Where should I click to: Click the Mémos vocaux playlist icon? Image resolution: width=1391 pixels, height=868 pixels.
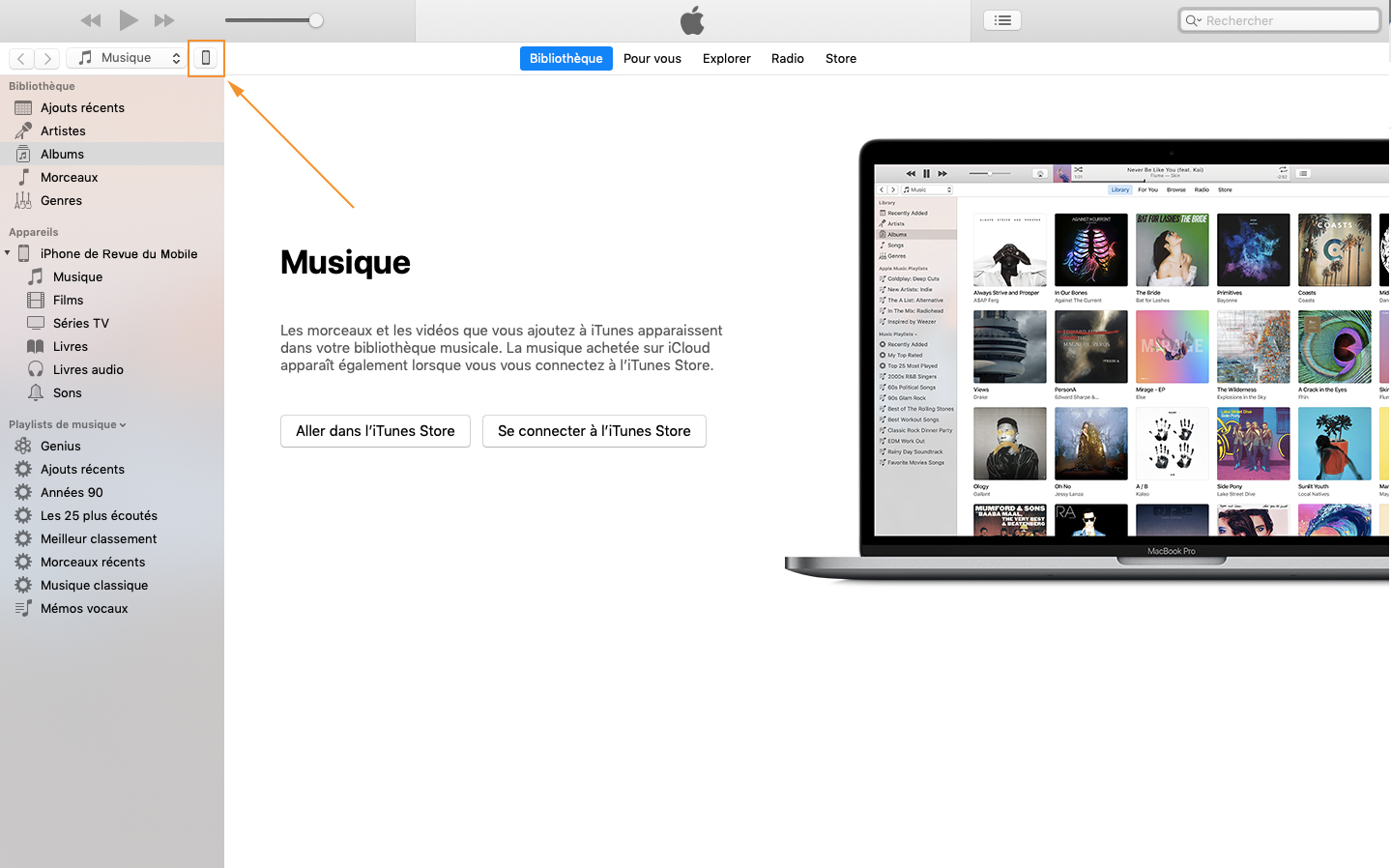point(23,608)
